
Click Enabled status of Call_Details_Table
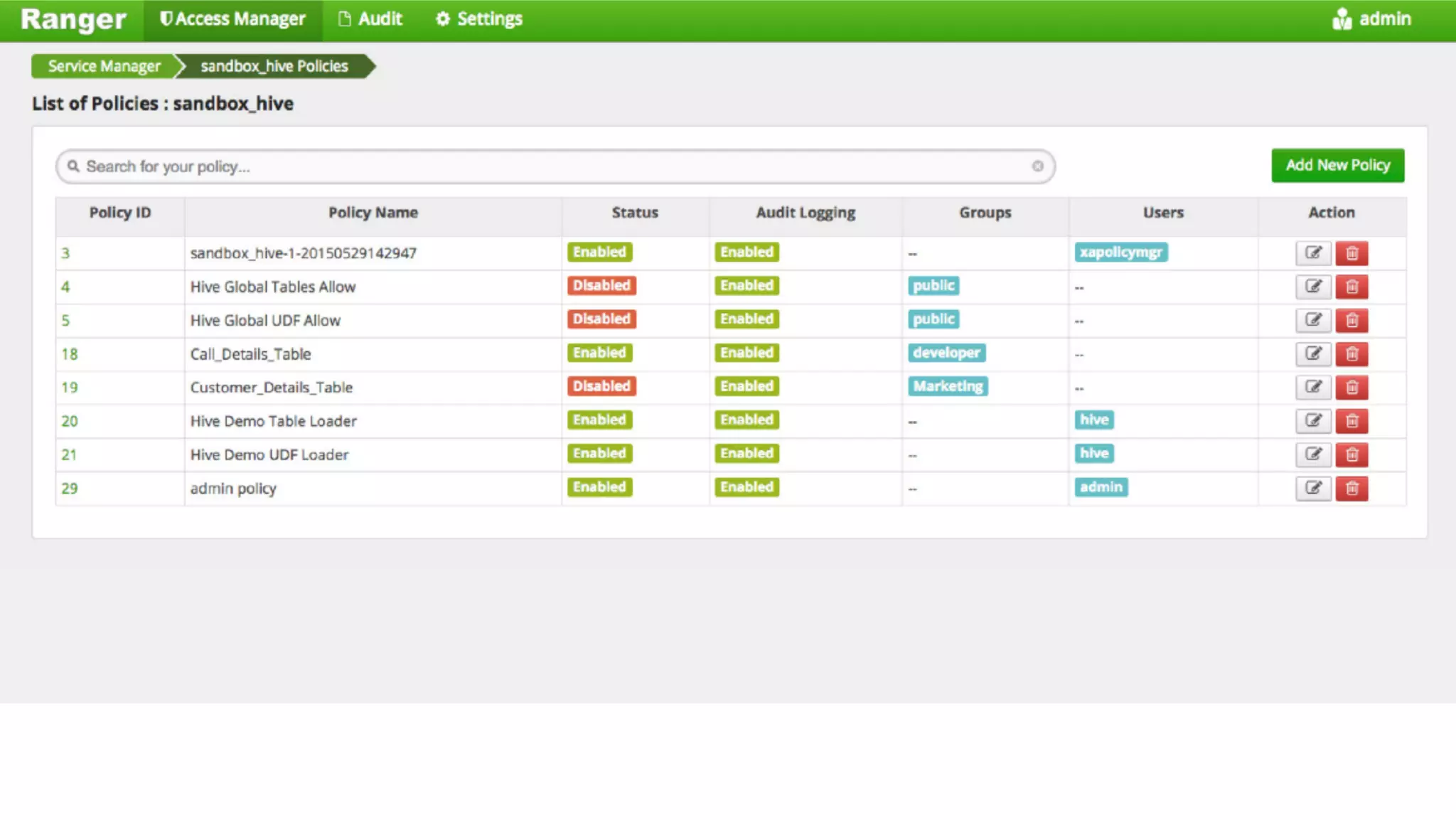tap(599, 352)
